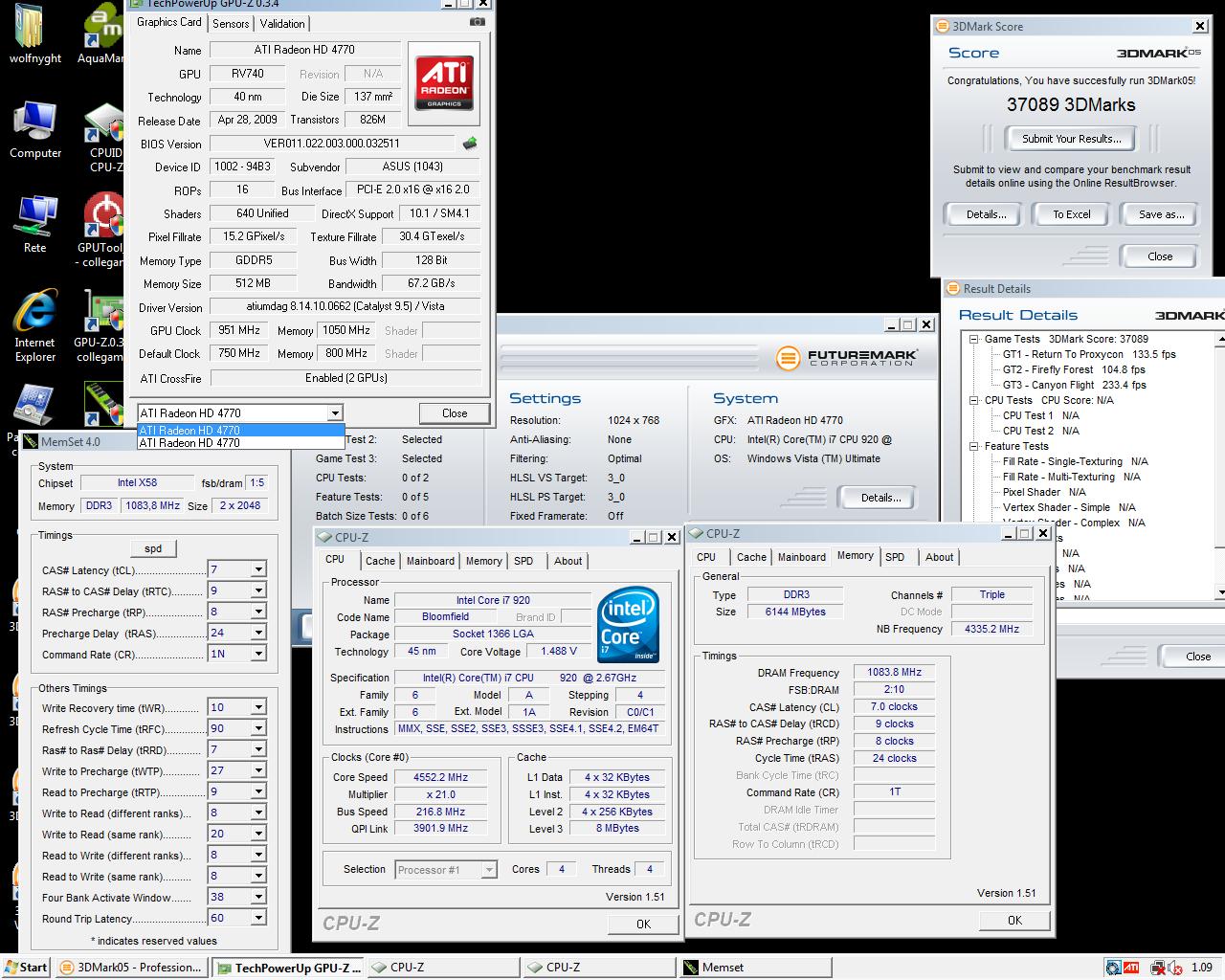Switch to the Memset taskbar button
Image resolution: width=1225 pixels, height=980 pixels.
coord(753,968)
